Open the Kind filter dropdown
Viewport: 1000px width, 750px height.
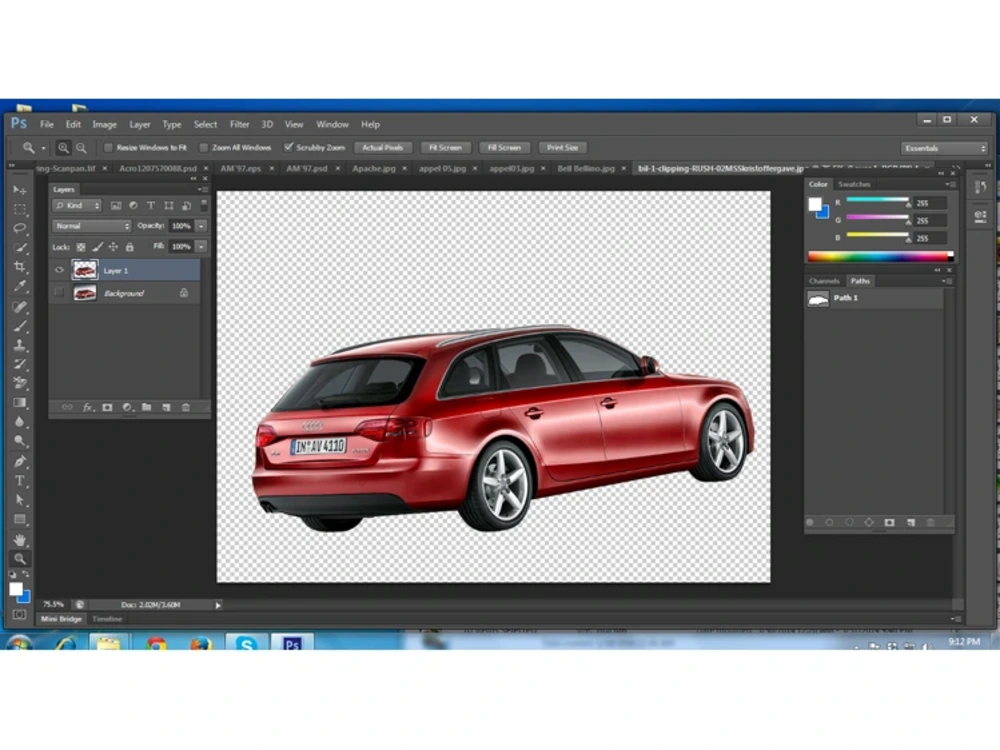77,205
